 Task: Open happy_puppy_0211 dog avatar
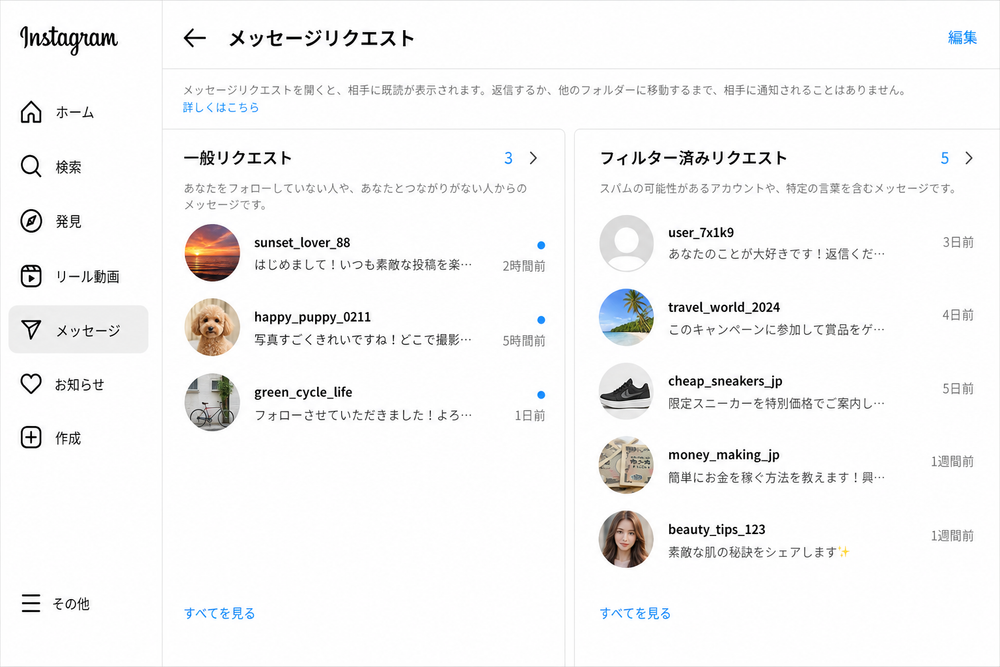point(212,327)
